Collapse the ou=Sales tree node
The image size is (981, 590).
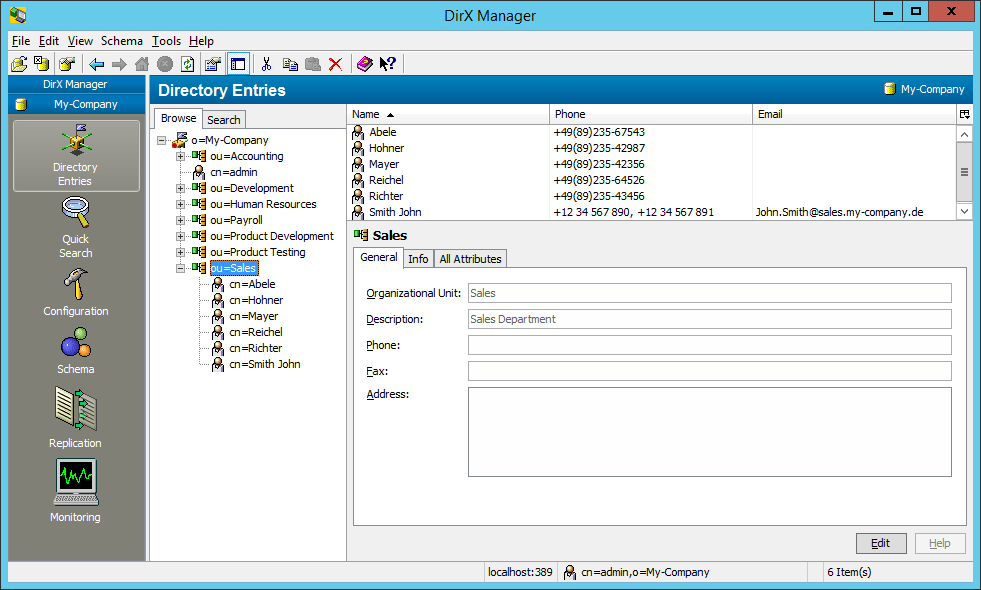point(180,268)
